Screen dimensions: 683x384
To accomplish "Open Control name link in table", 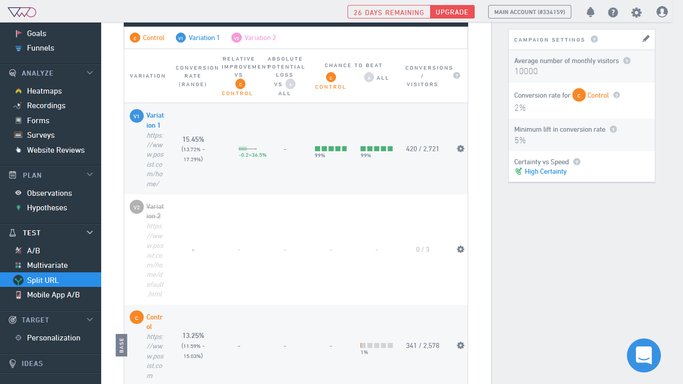I will [154, 322].
